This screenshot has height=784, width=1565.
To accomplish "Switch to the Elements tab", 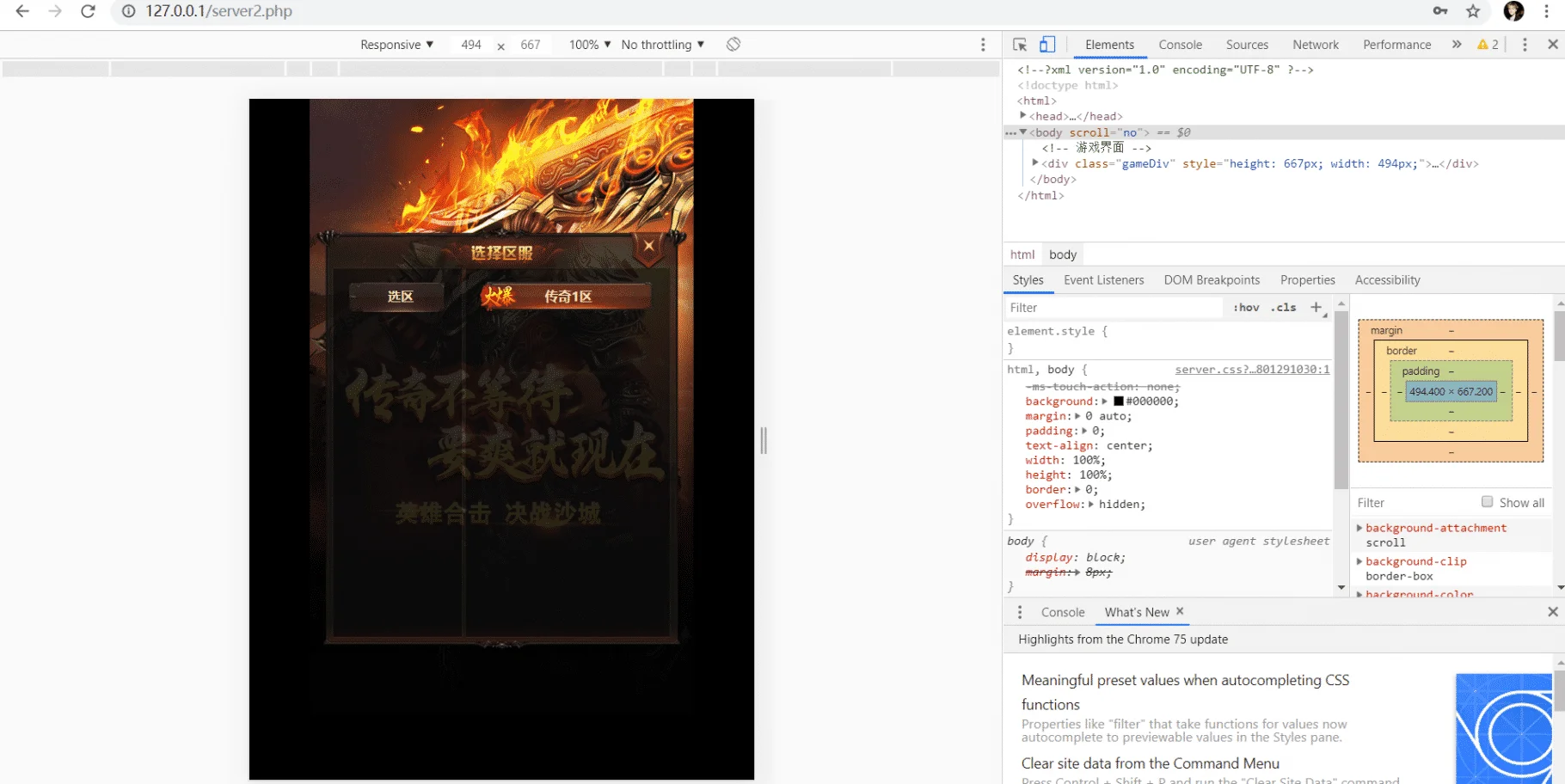I will click(1109, 45).
